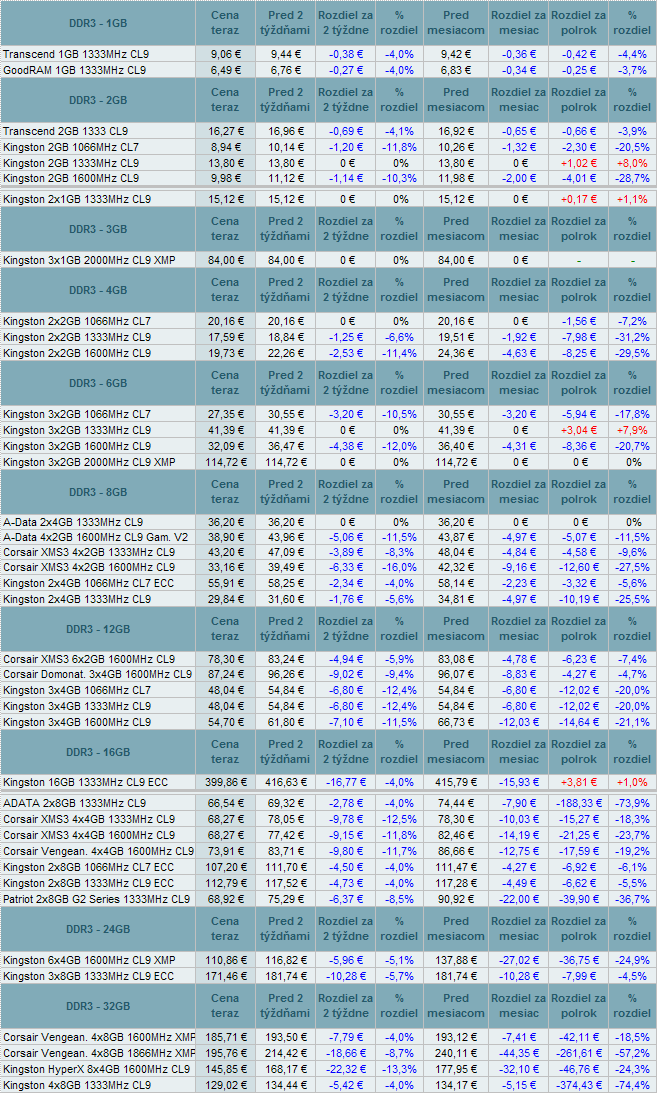Select the DDR3 - 16GB section header
The width and height of the screenshot is (657, 1093).
click(98, 752)
